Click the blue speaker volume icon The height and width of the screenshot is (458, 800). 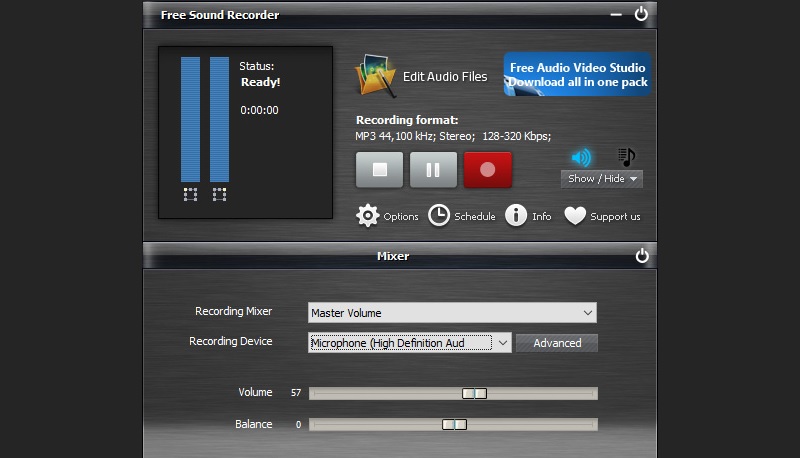point(581,158)
